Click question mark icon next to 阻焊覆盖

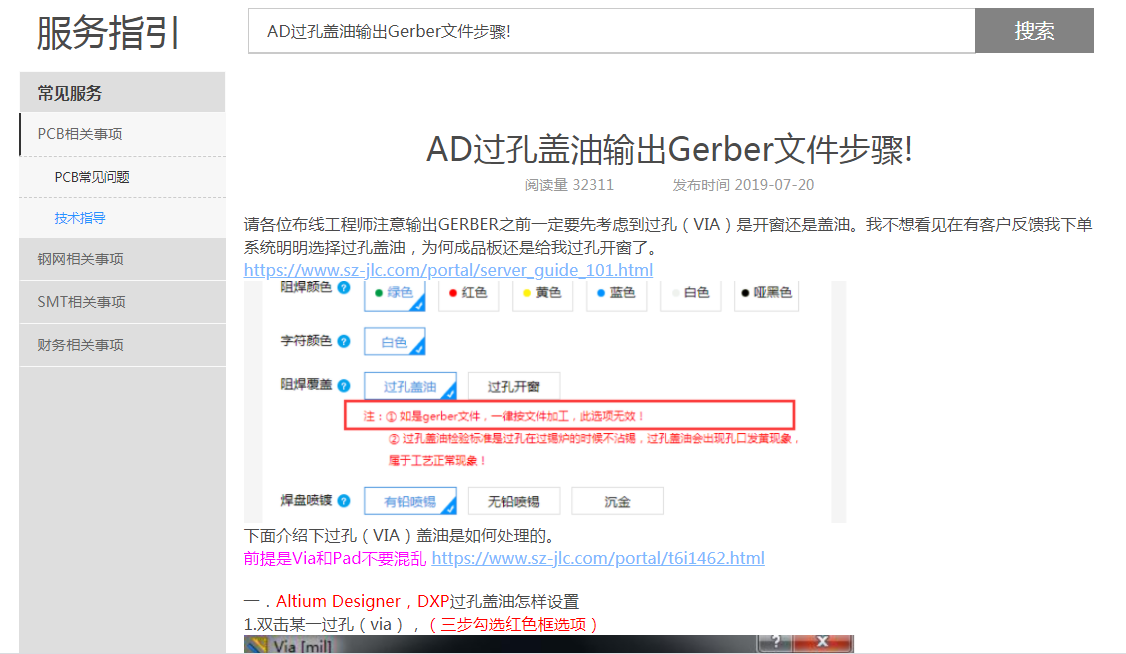(344, 385)
